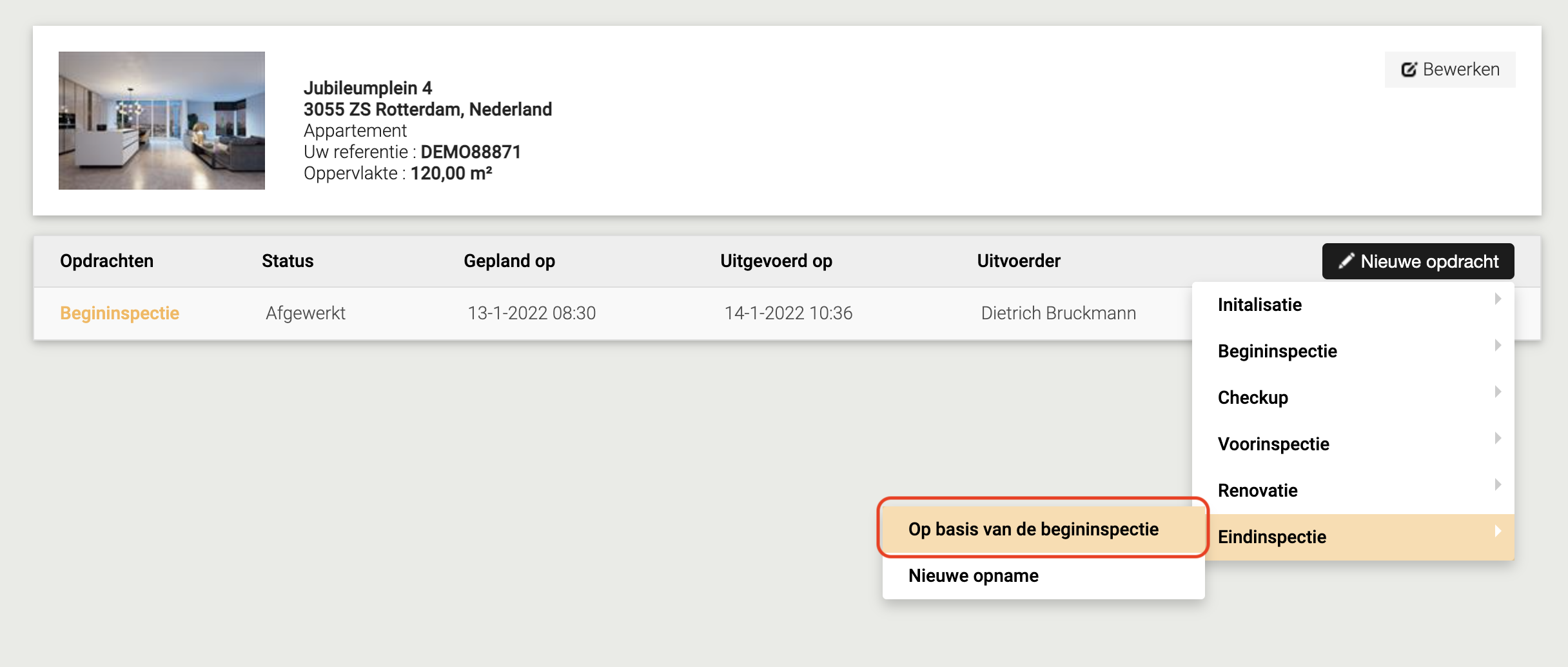Click the edit icon beside Bewerken
The height and width of the screenshot is (667, 1568).
[1409, 70]
